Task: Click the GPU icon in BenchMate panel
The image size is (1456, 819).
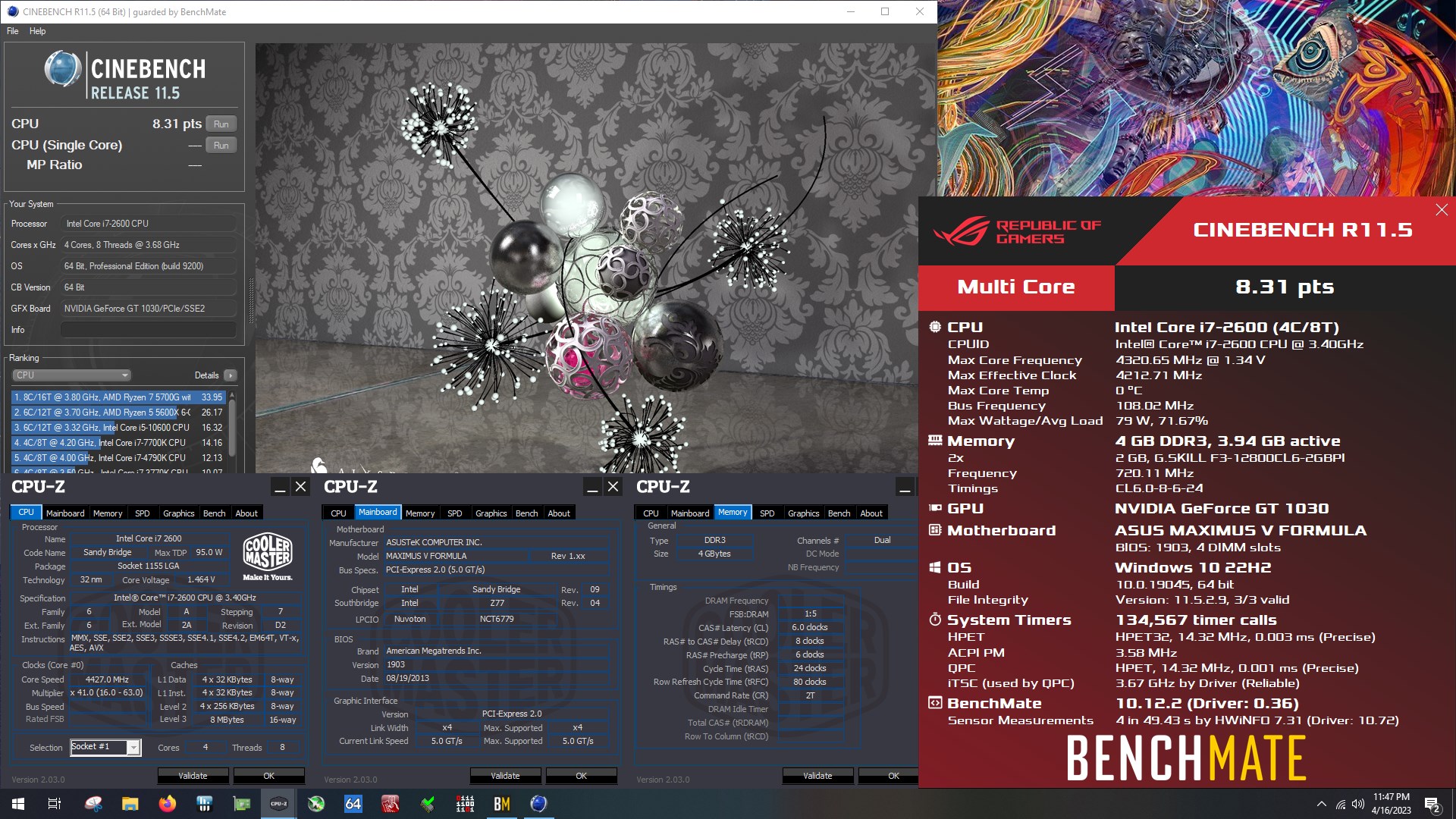Action: (935, 508)
